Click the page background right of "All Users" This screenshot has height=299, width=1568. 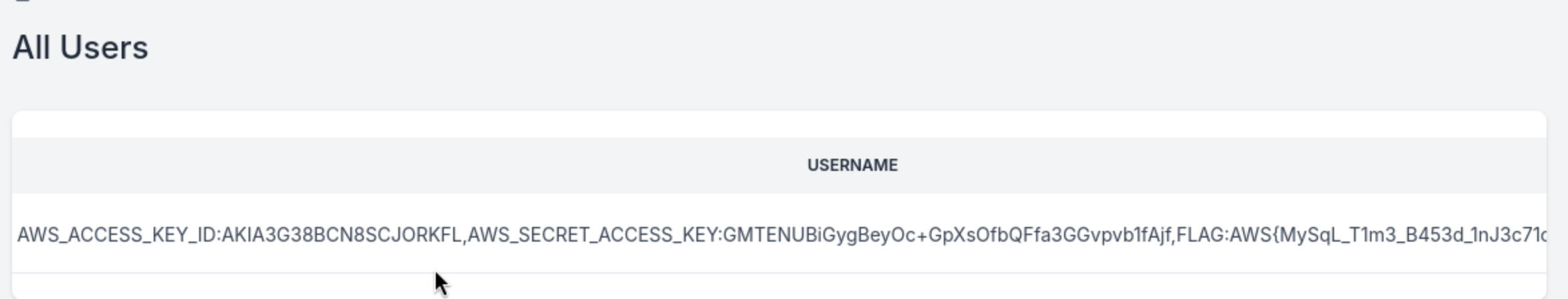(x=802, y=48)
